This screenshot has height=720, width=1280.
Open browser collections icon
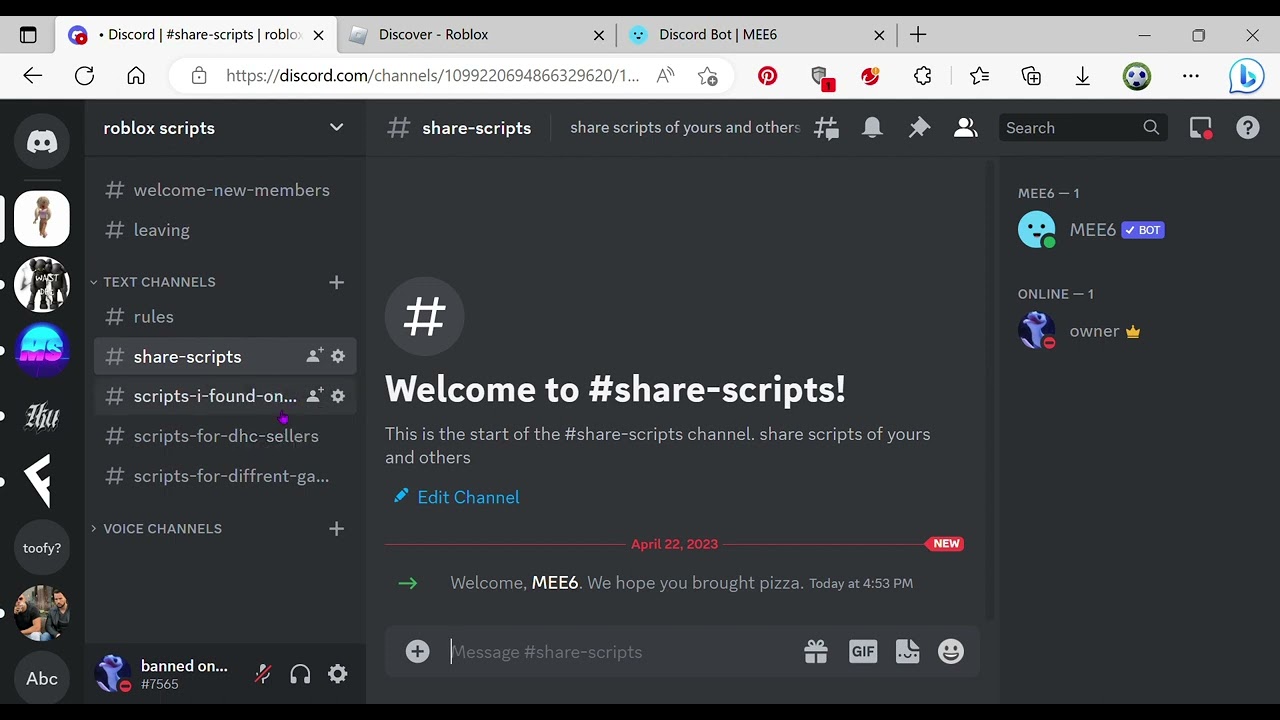coord(1031,76)
